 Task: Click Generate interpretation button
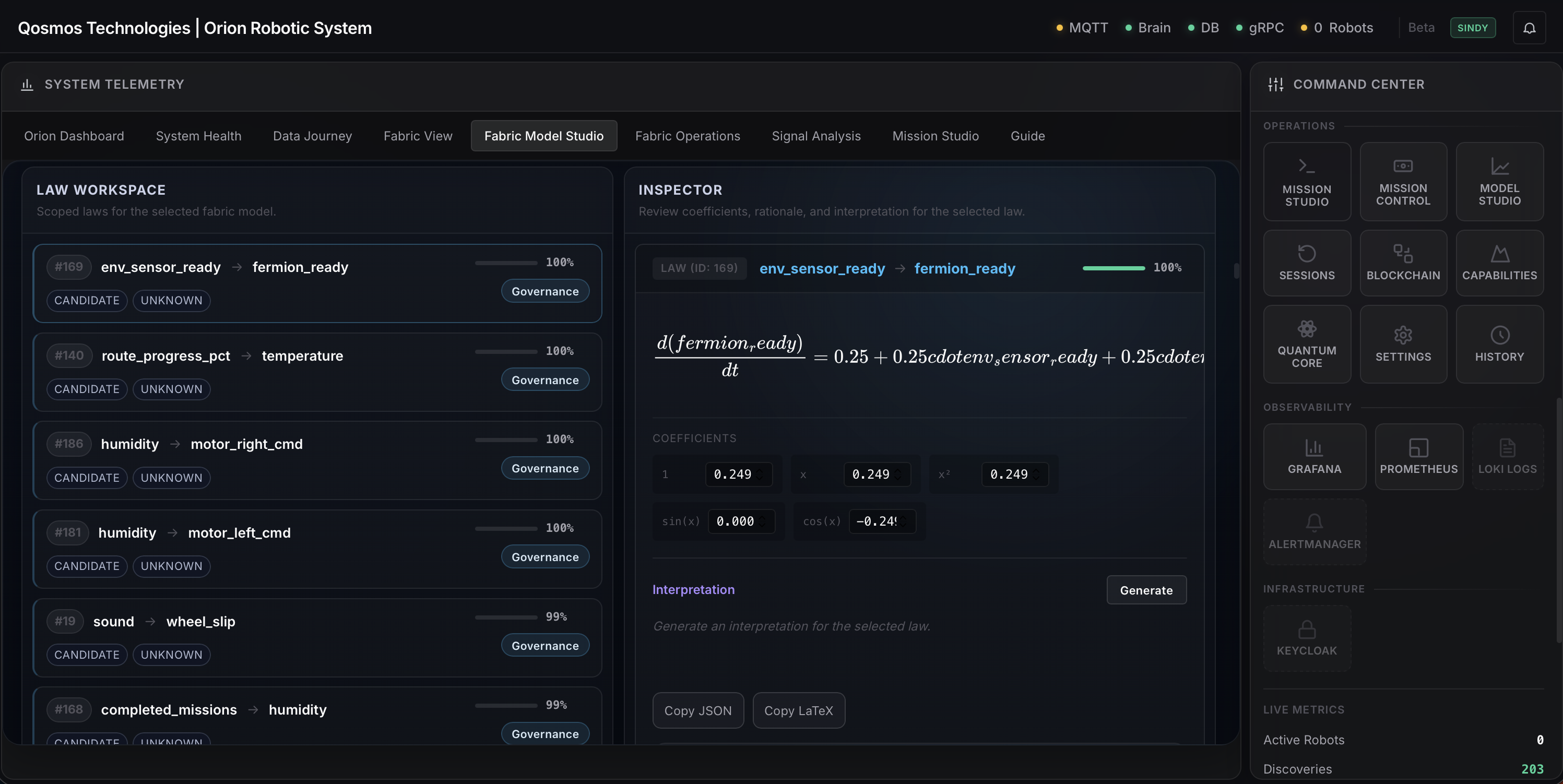pyautogui.click(x=1145, y=590)
